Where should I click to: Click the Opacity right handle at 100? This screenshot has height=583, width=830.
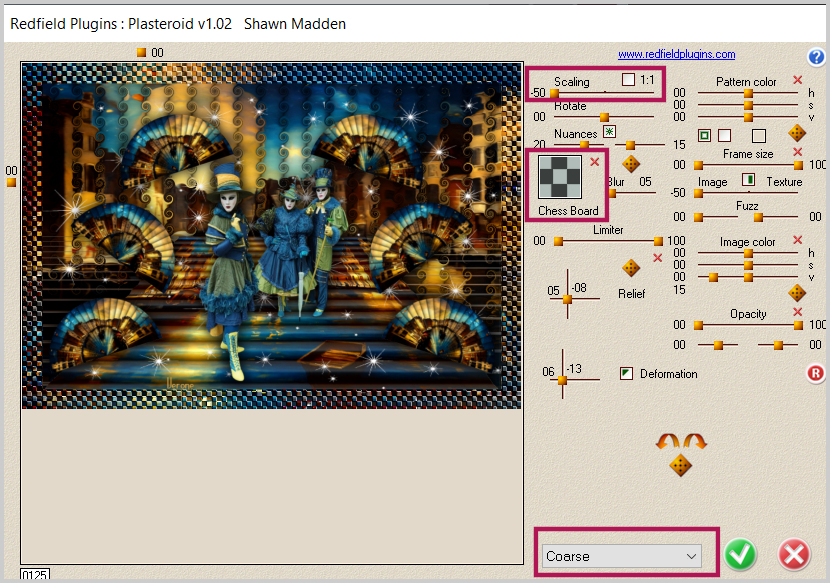[798, 325]
